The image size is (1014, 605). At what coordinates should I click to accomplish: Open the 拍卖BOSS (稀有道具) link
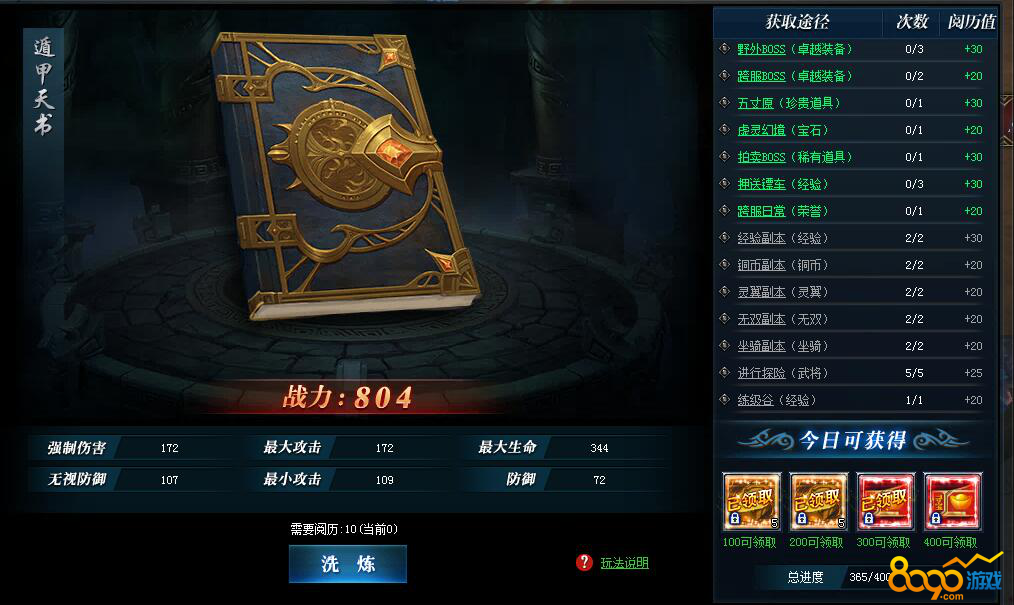tap(795, 157)
